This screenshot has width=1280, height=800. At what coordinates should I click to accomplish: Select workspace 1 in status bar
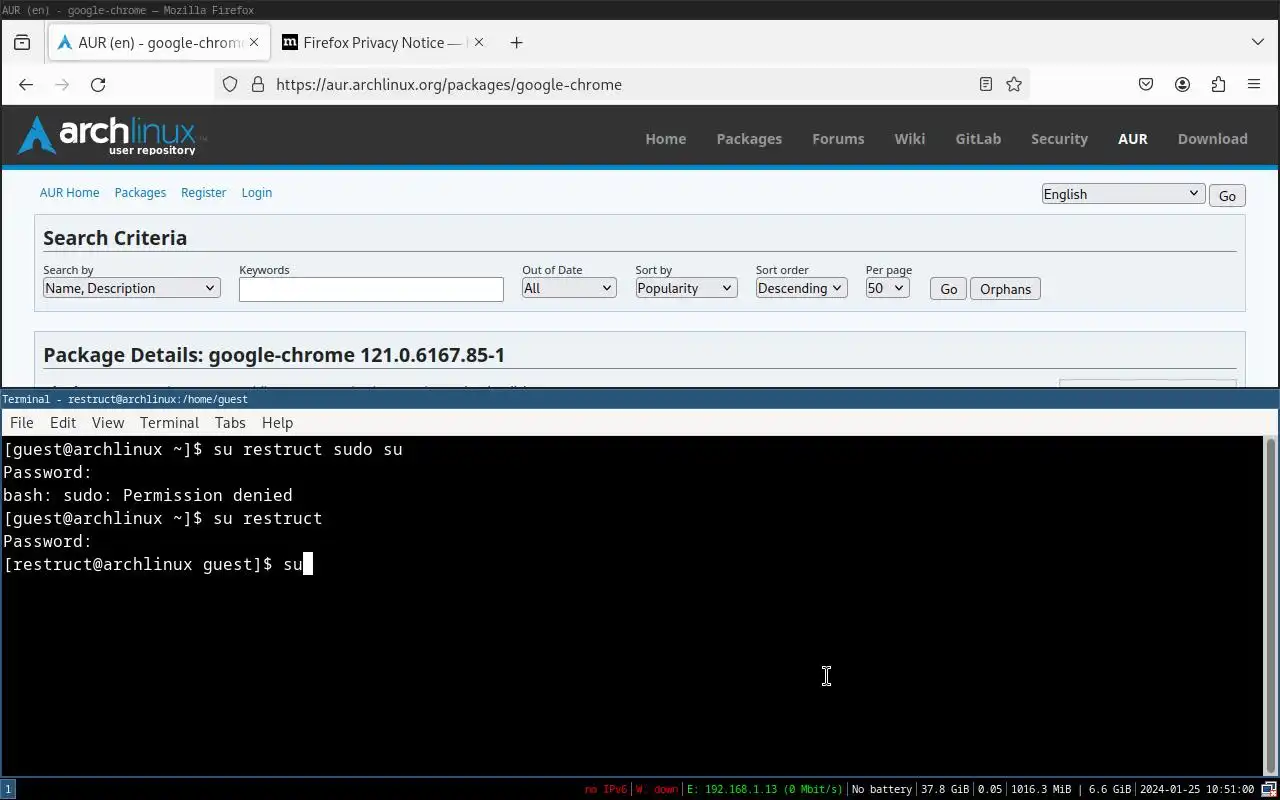coord(8,789)
